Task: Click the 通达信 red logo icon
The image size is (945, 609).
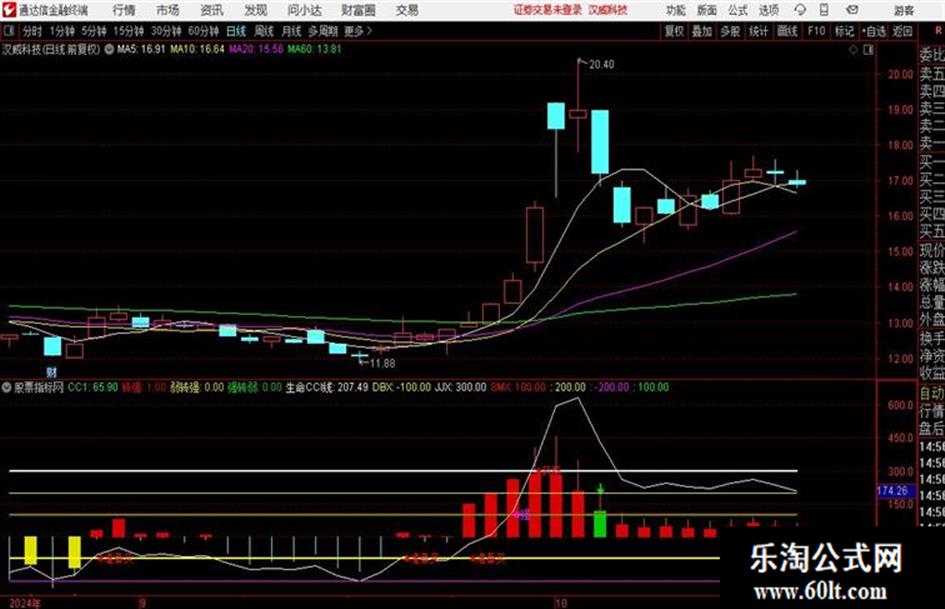Action: [x=8, y=10]
